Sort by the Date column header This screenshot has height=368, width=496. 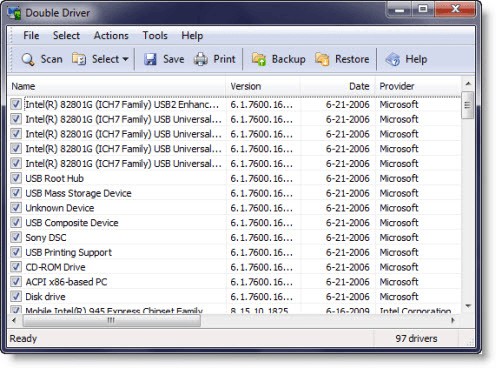tap(338, 86)
